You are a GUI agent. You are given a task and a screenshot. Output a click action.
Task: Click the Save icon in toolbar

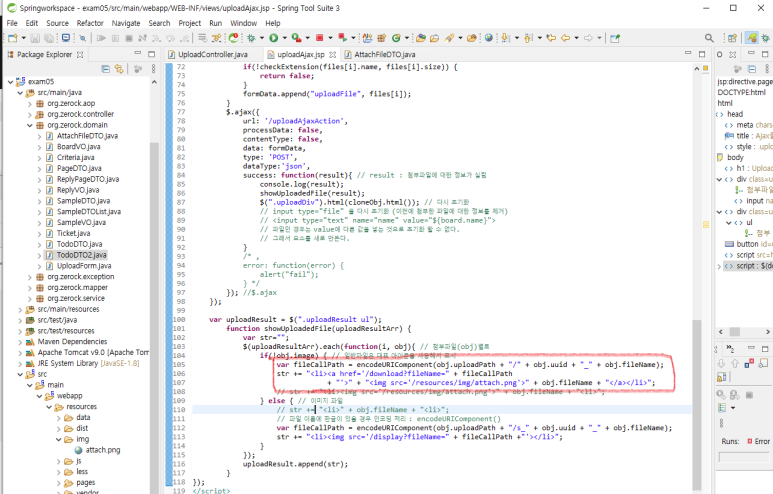(35, 38)
